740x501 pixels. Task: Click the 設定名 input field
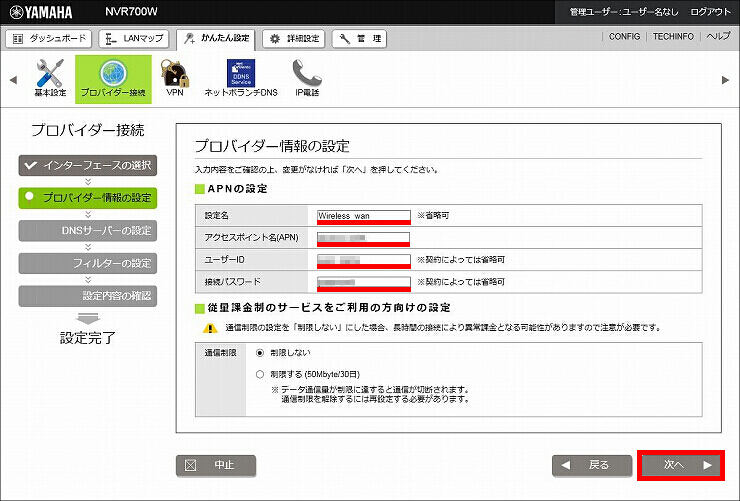click(x=363, y=216)
